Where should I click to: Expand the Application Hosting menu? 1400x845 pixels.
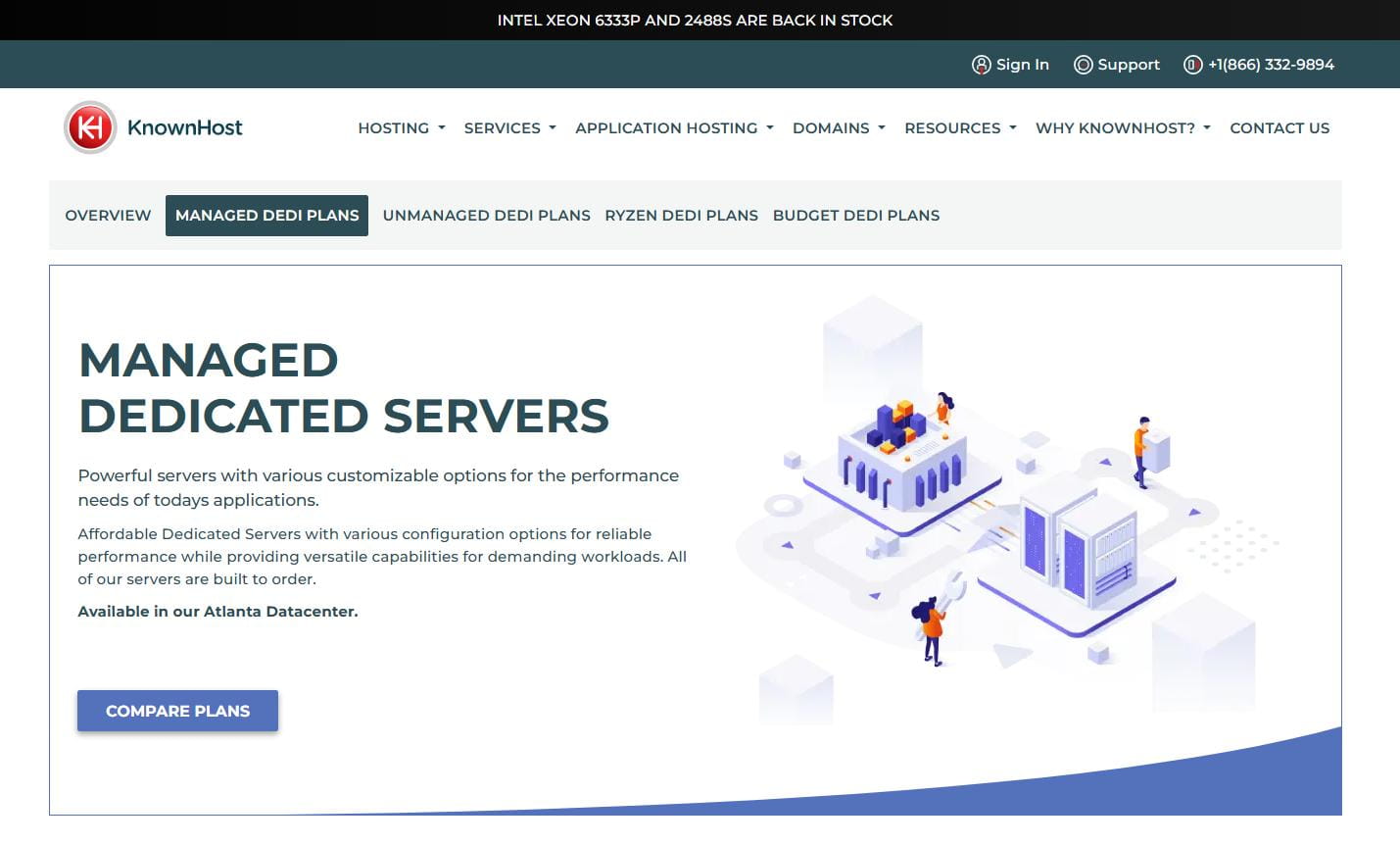coord(674,128)
